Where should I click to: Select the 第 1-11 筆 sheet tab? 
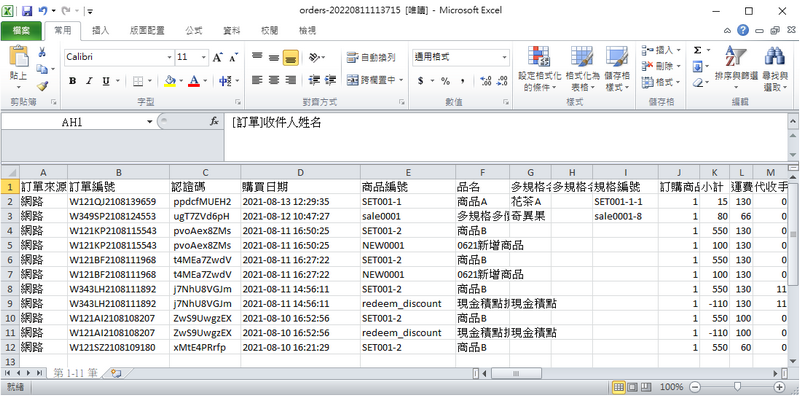click(x=75, y=374)
